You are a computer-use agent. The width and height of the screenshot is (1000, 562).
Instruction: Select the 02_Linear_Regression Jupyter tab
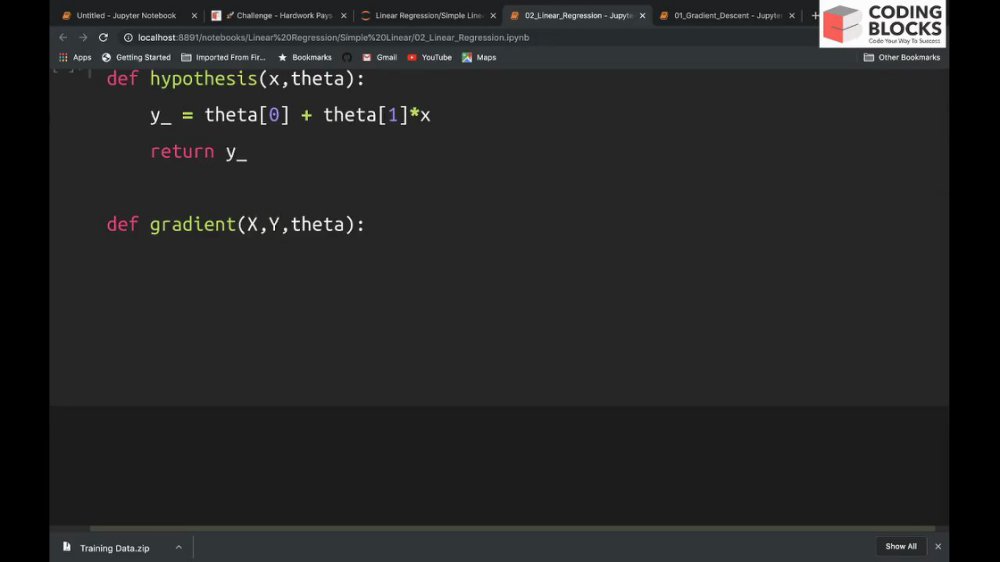(578, 15)
